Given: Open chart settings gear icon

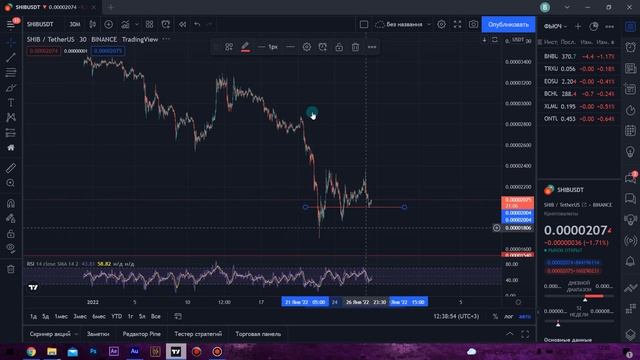Looking at the screenshot, I should coord(441,24).
